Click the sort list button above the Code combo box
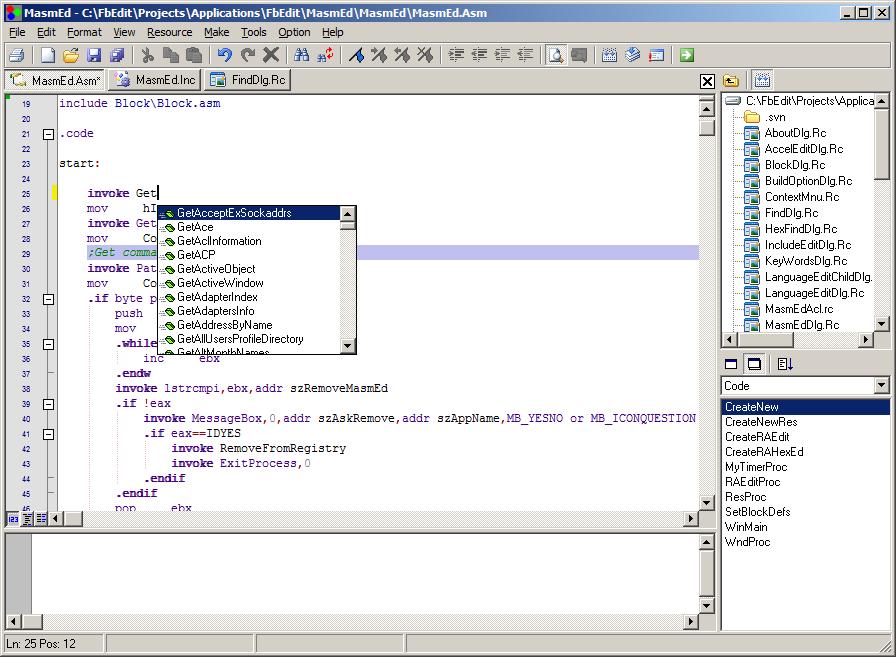 click(785, 364)
